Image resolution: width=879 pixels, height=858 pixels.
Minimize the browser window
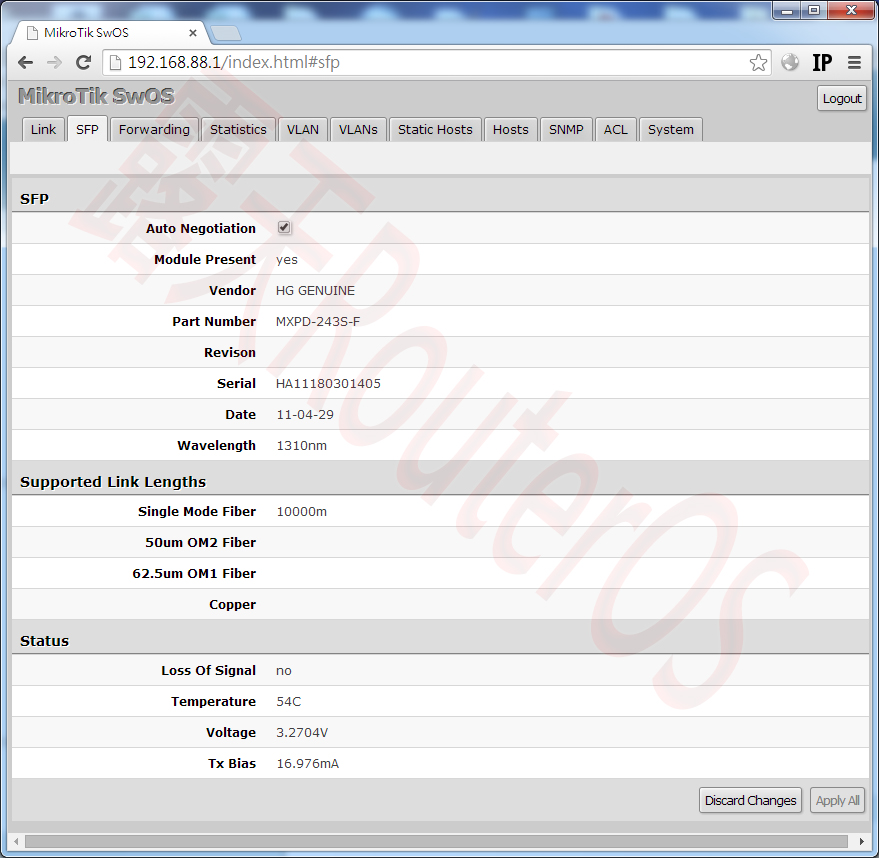point(787,10)
